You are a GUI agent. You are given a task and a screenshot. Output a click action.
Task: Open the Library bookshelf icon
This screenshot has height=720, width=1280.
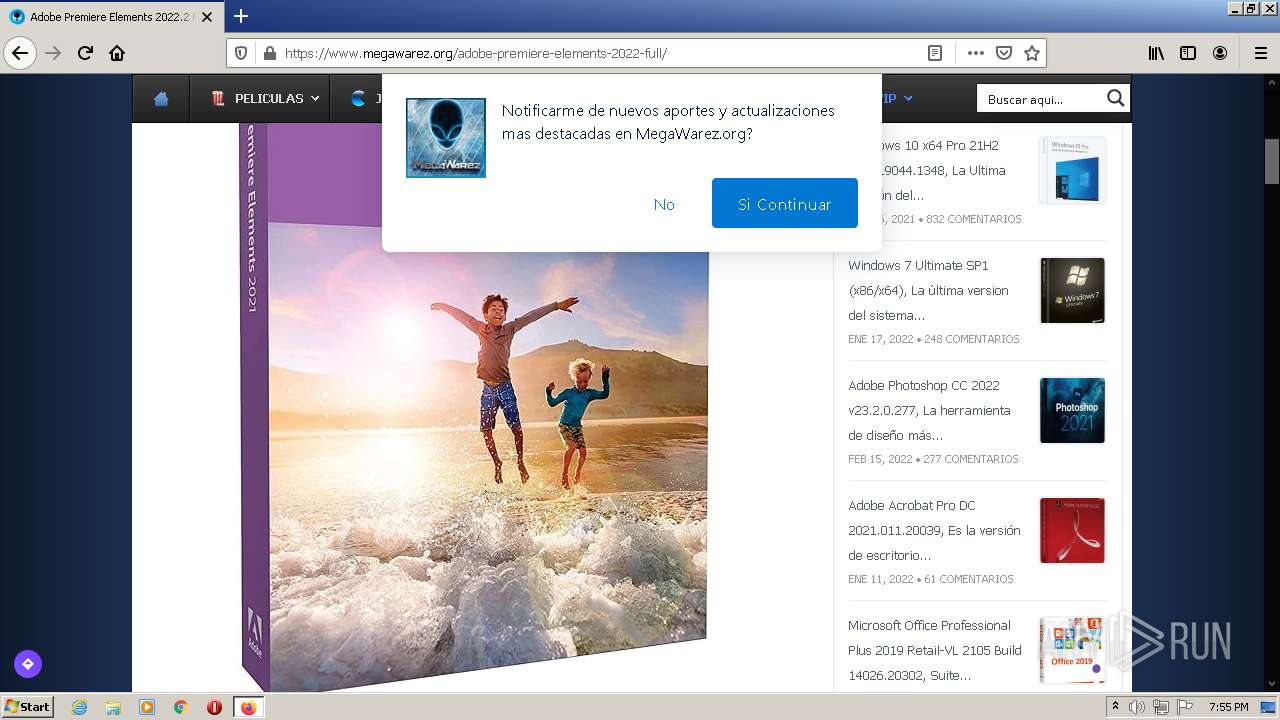click(1156, 53)
